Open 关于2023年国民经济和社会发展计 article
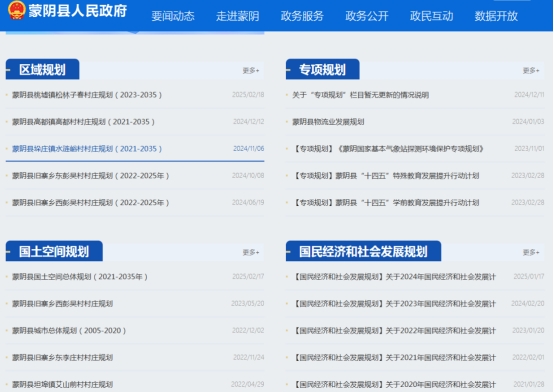The width and height of the screenshot is (554, 392). click(394, 303)
